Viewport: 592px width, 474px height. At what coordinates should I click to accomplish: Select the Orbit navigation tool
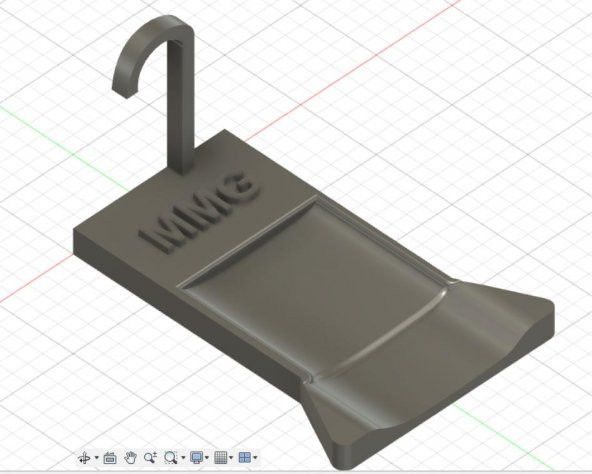(x=83, y=458)
